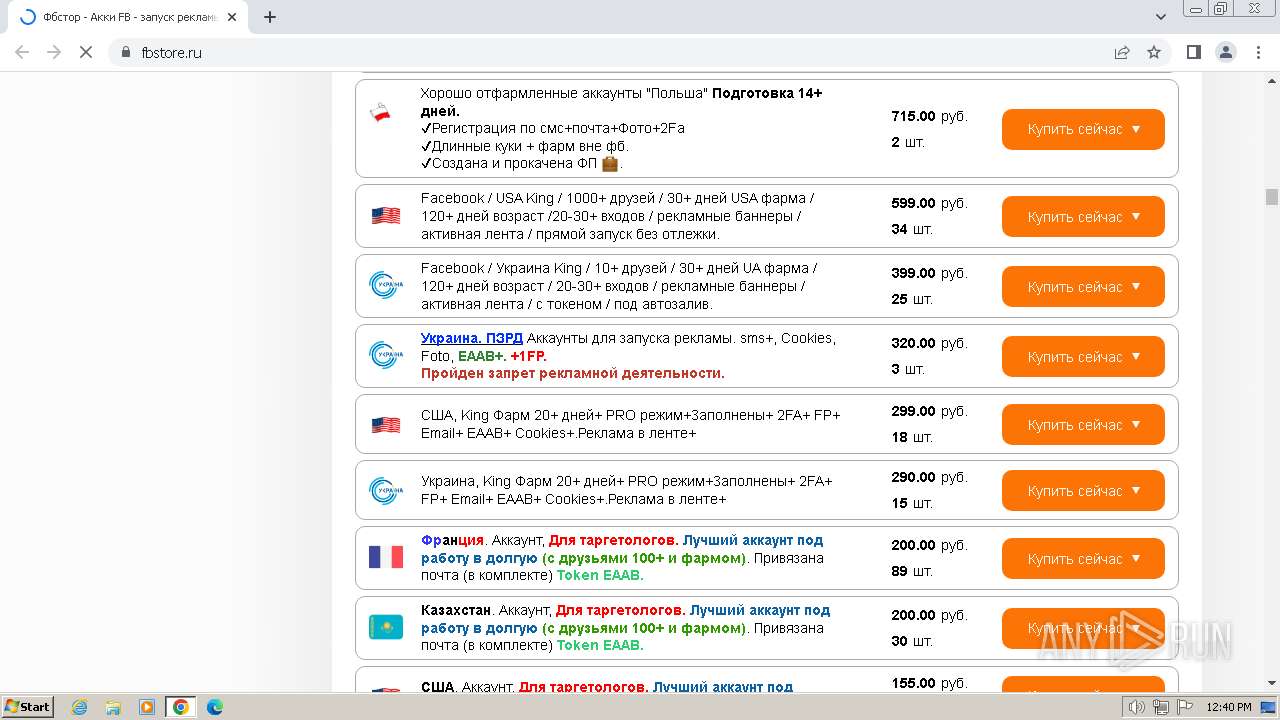
Task: Click Ukraine logo beside ПЗРД listing
Action: click(385, 355)
